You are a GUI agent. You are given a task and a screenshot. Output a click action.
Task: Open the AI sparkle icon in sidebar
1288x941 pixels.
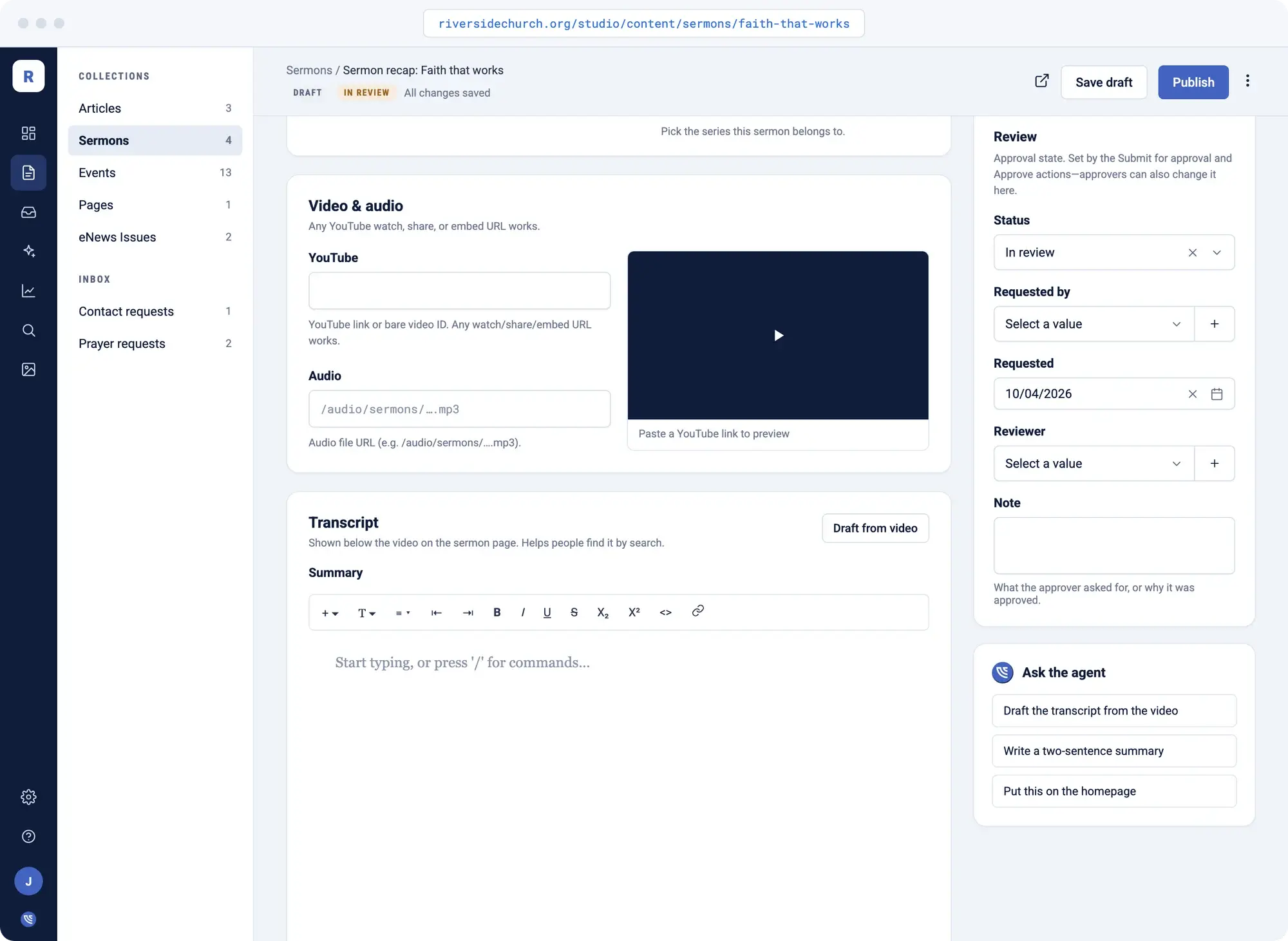tap(28, 251)
